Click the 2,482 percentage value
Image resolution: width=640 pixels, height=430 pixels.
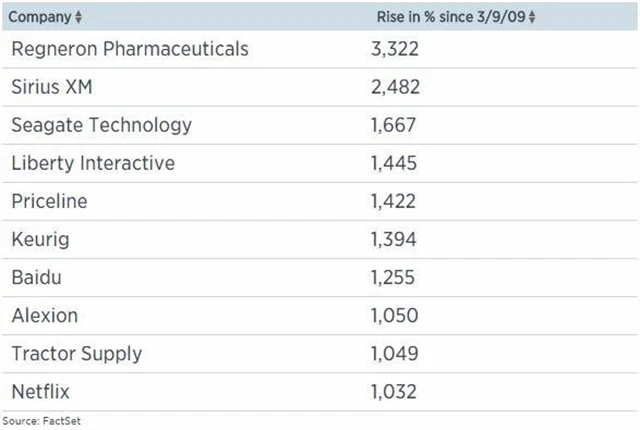point(393,87)
